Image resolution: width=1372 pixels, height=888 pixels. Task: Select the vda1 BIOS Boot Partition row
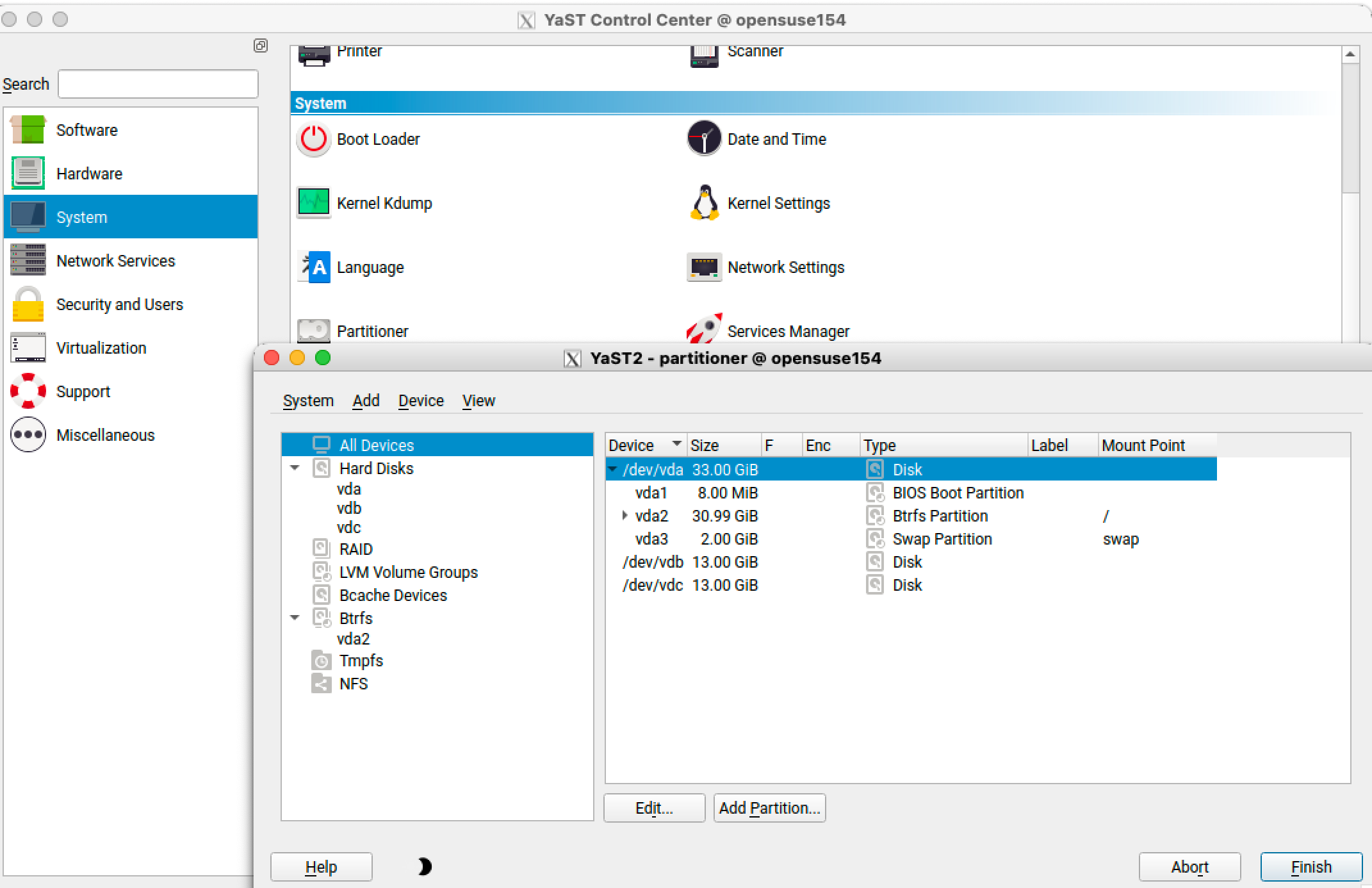pyautogui.click(x=911, y=493)
